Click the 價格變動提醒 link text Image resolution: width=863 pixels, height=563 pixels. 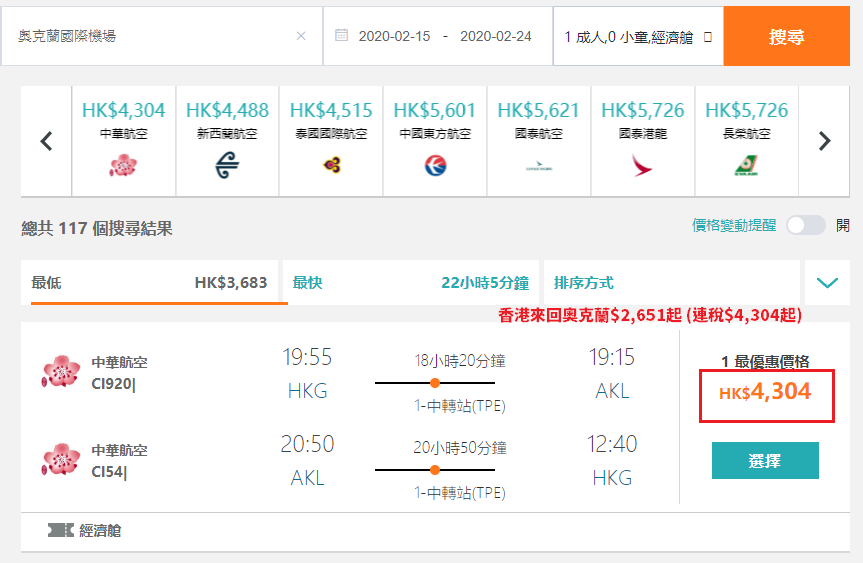[734, 225]
